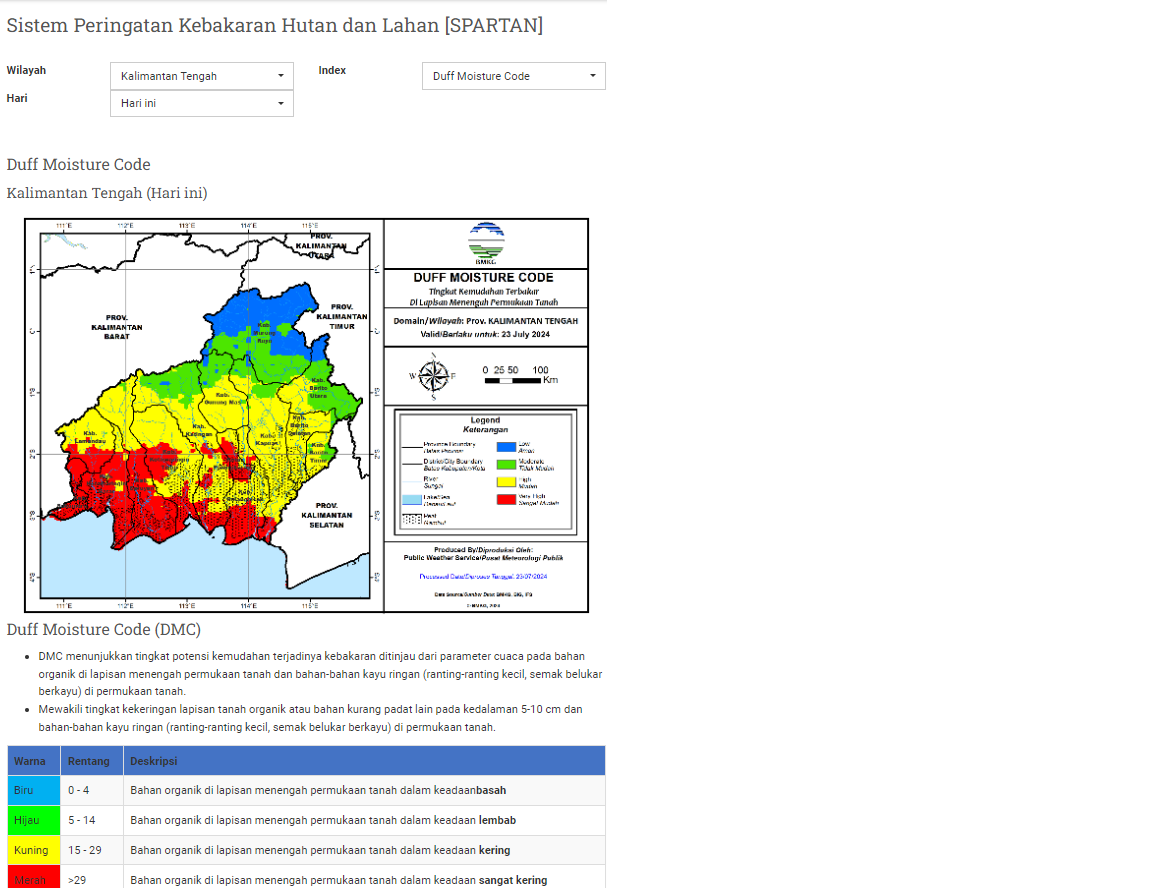Click the blue Low legend swatch on map

[506, 447]
